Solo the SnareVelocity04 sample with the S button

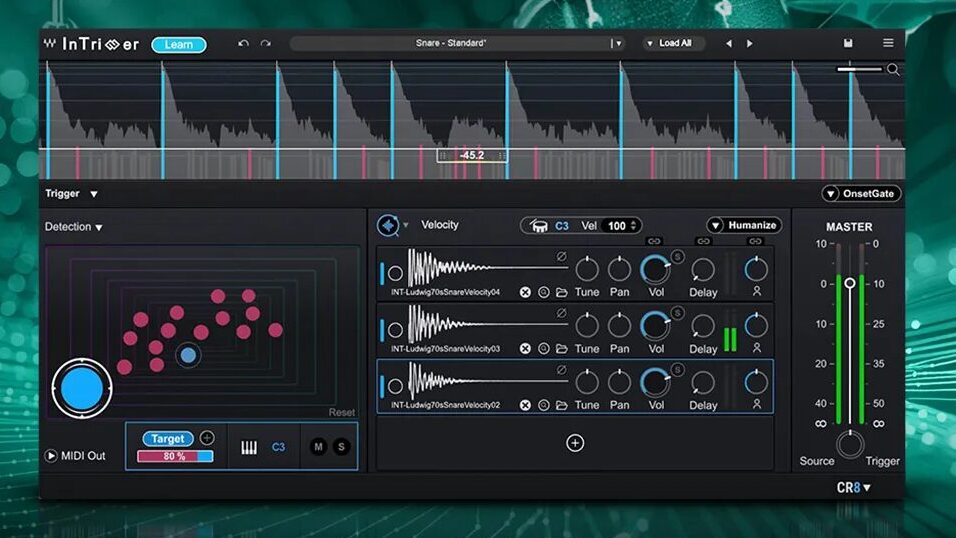click(677, 256)
